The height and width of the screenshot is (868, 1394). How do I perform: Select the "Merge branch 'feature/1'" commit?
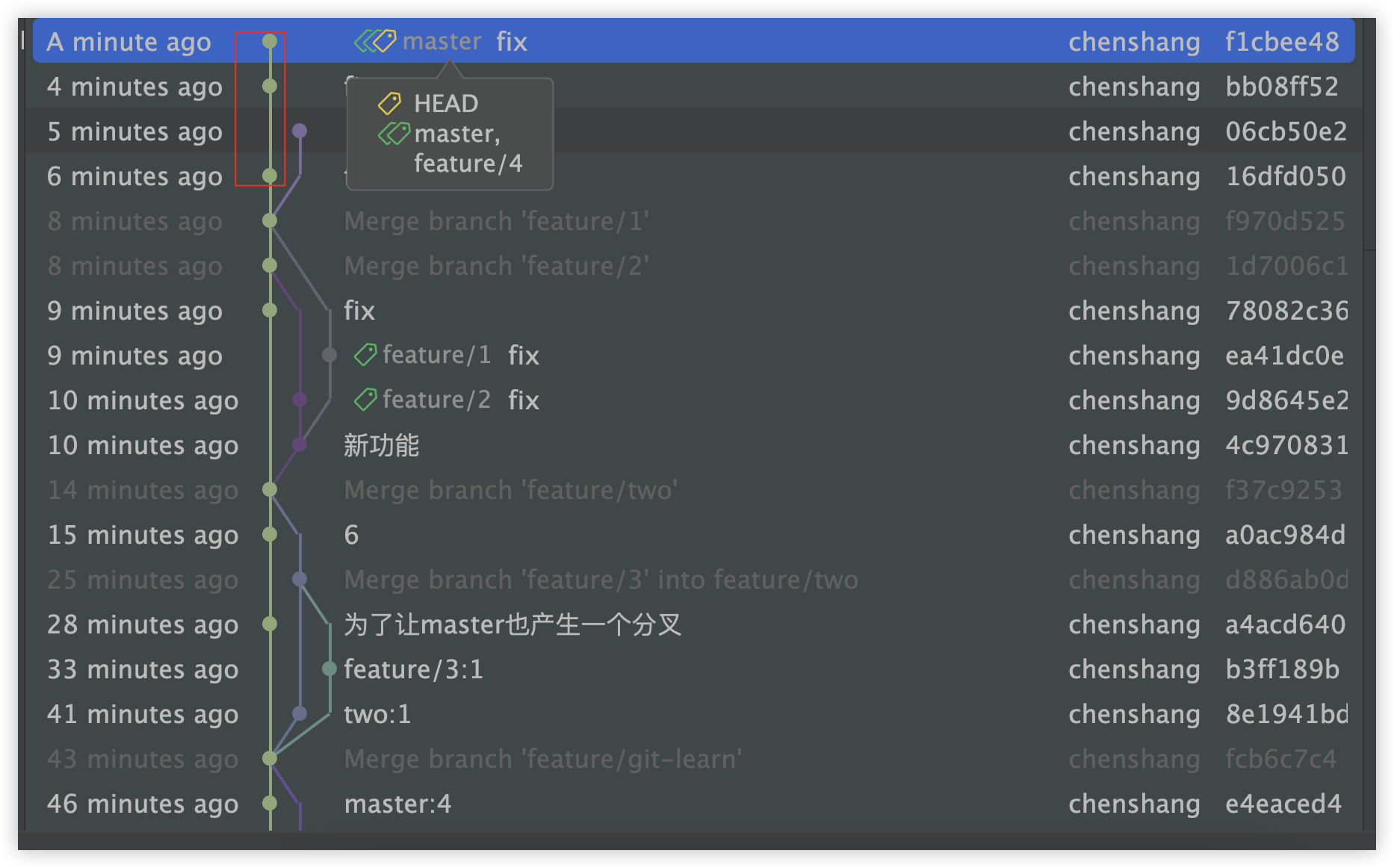(x=496, y=221)
